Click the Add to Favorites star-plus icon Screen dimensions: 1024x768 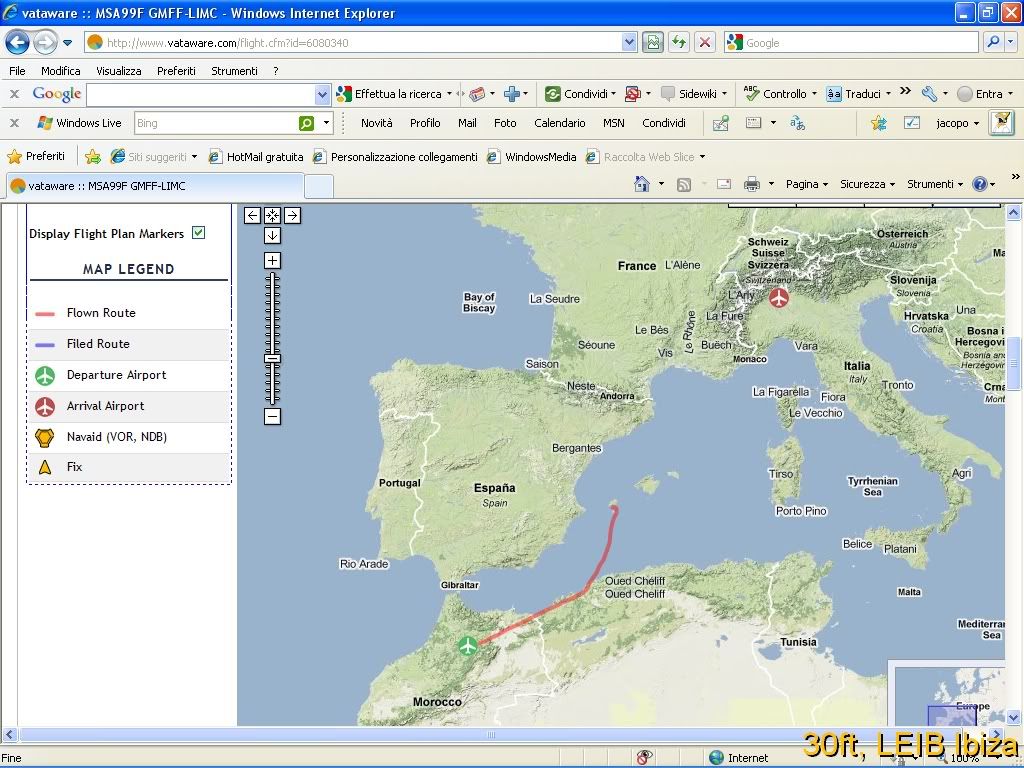click(x=93, y=157)
